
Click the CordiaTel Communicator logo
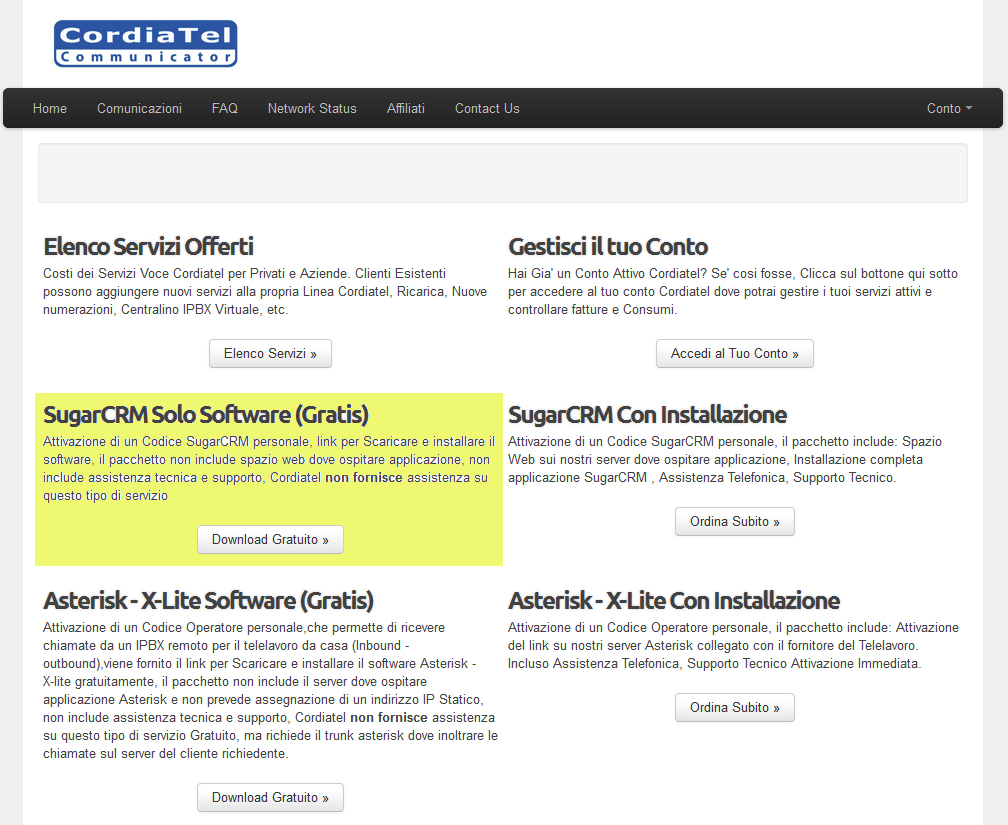pyautogui.click(x=146, y=44)
